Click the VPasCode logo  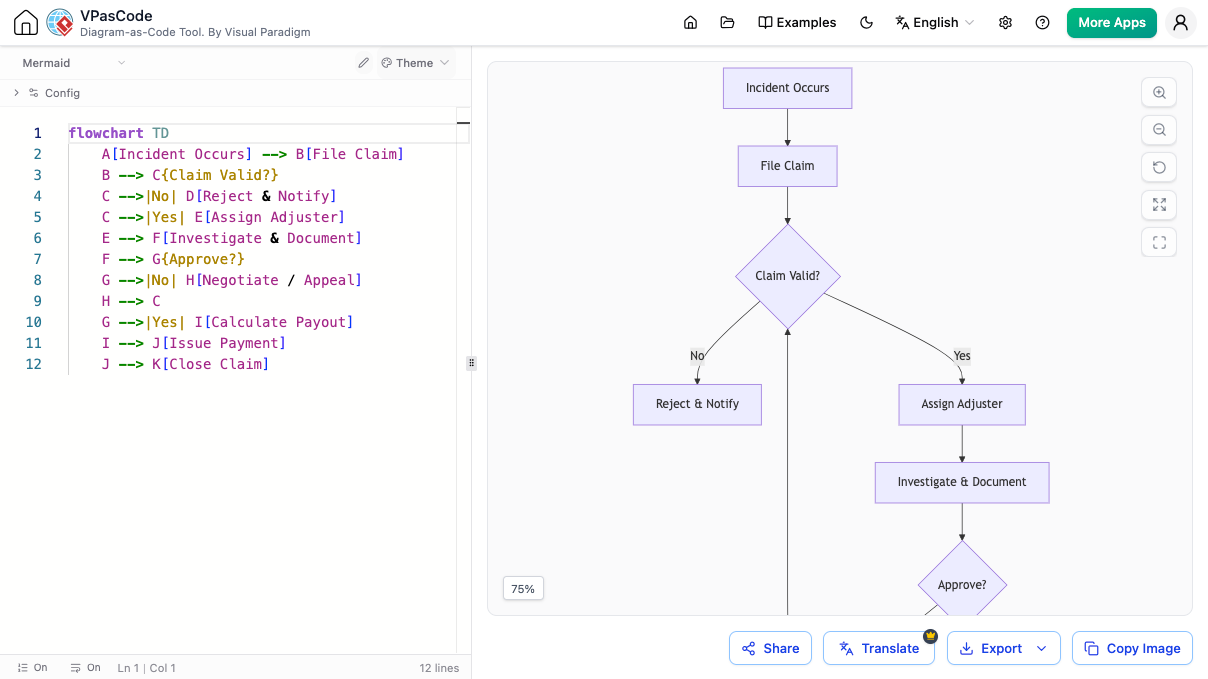point(60,23)
